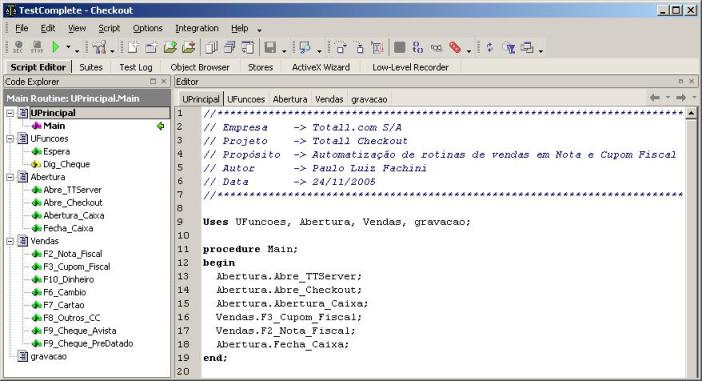Select the Main routine in Code Explorer
The height and width of the screenshot is (381, 702).
[54, 126]
